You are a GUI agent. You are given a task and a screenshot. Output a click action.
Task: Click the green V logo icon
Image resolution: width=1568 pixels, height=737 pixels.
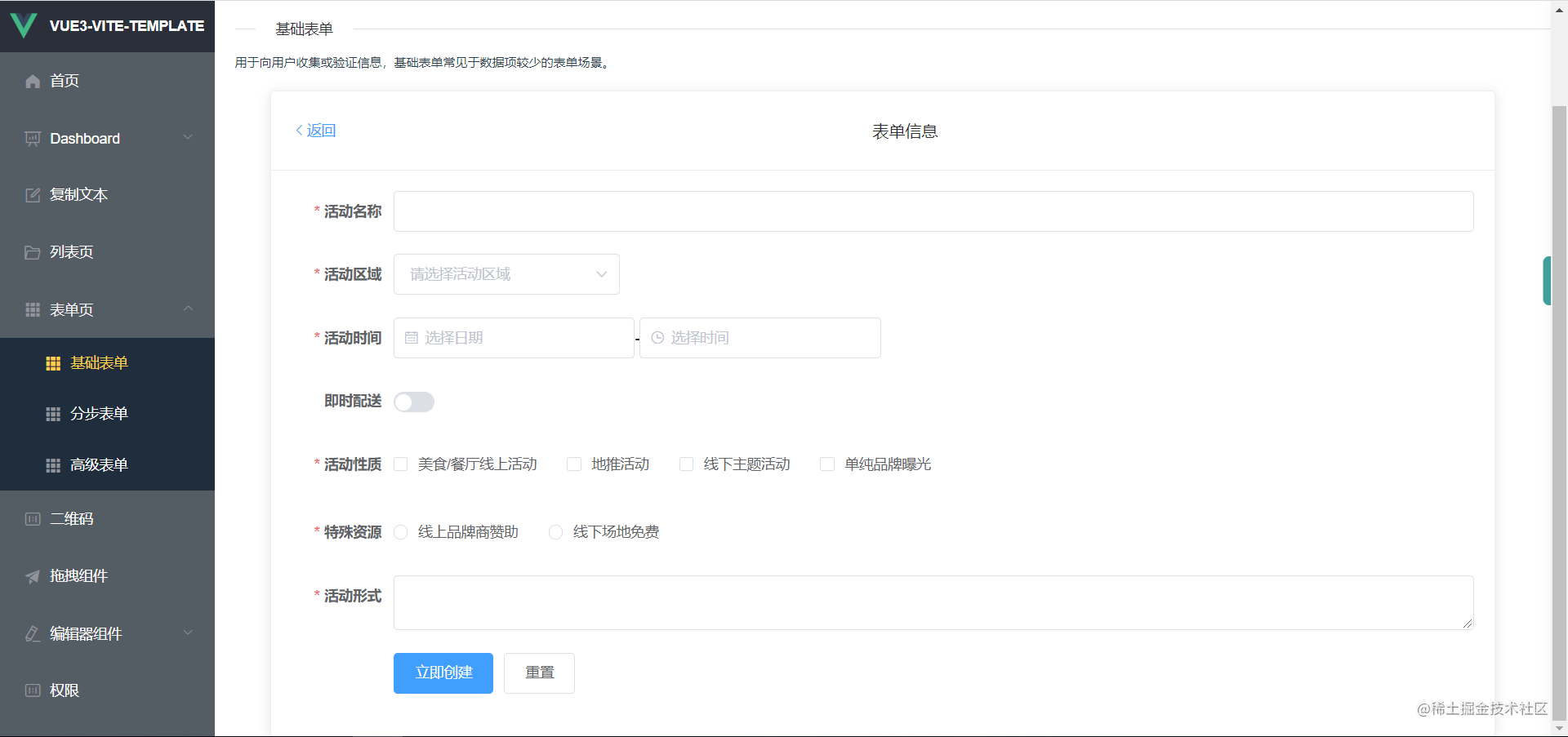tap(24, 25)
